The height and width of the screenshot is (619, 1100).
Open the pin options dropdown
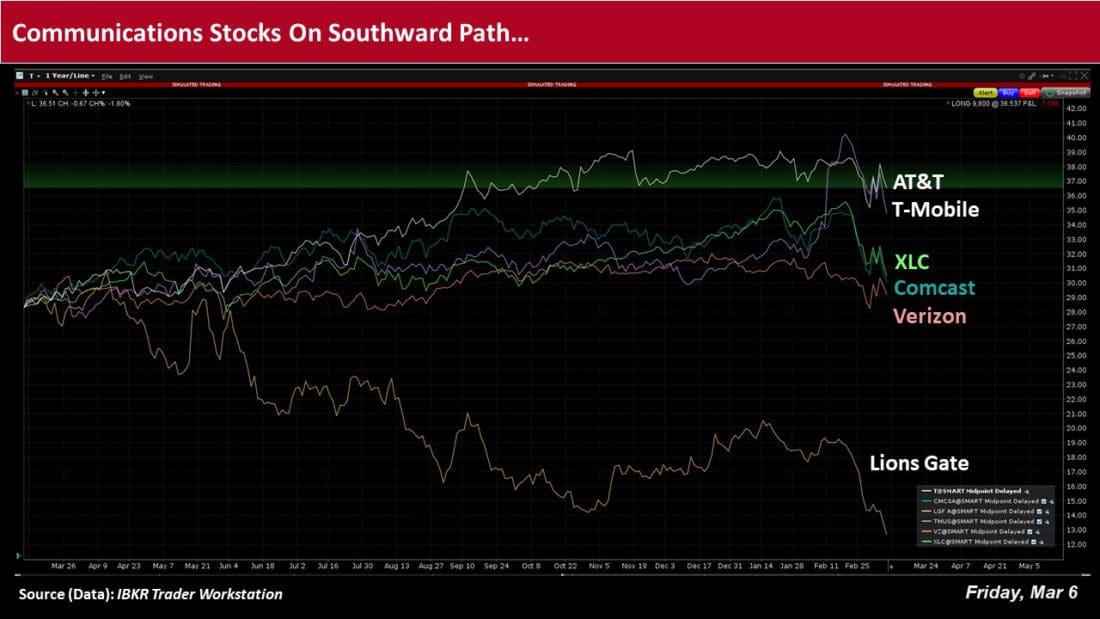click(1052, 76)
